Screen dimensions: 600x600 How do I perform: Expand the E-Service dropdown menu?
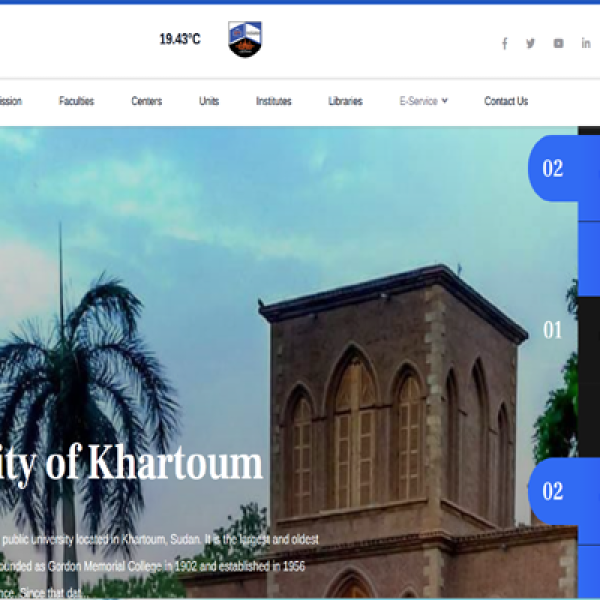[424, 101]
